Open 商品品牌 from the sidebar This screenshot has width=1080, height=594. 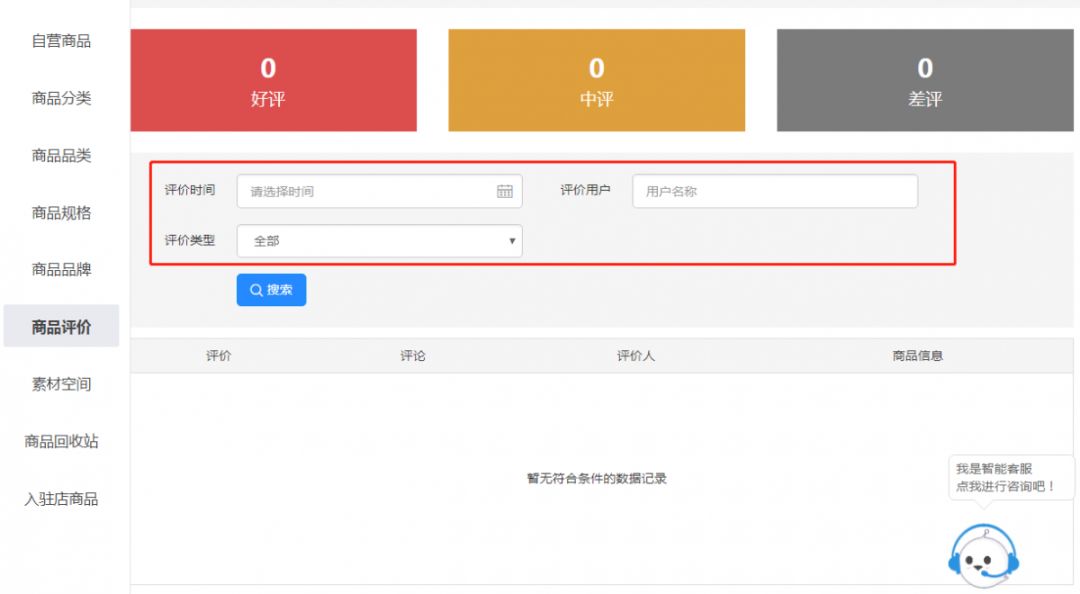[60, 269]
